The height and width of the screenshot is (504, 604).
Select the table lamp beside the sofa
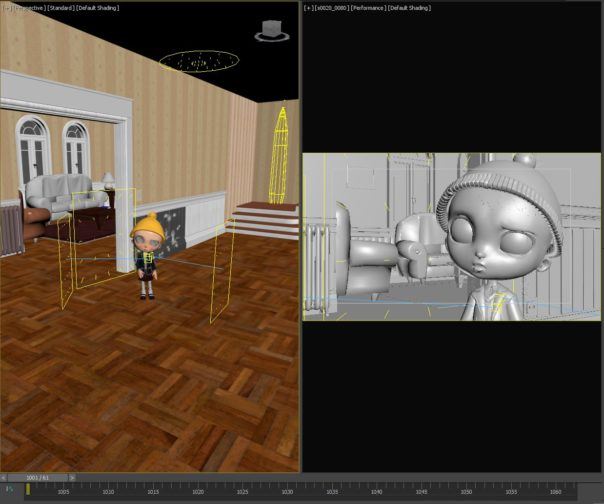pyautogui.click(x=107, y=181)
